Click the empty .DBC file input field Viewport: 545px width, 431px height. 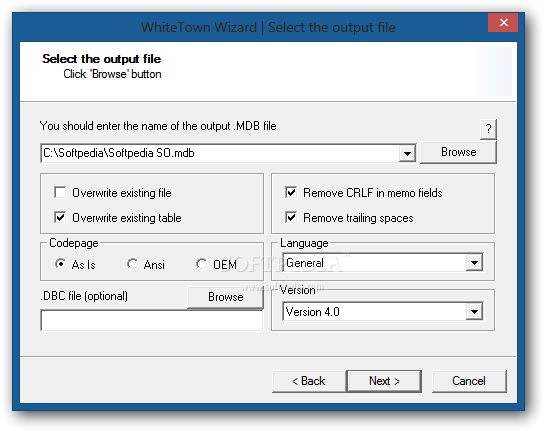click(x=152, y=320)
